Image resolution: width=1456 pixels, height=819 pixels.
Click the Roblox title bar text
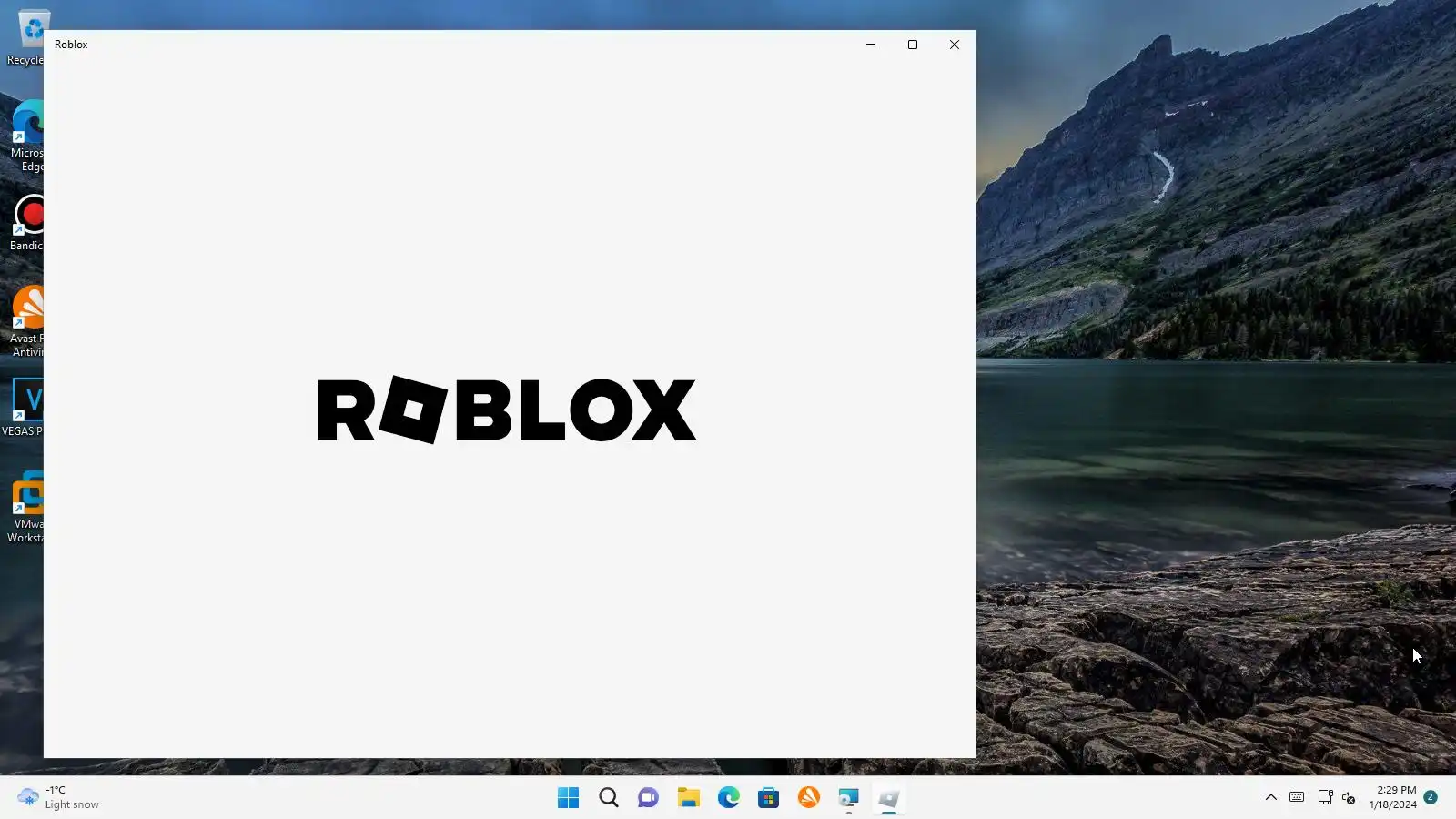coord(71,45)
